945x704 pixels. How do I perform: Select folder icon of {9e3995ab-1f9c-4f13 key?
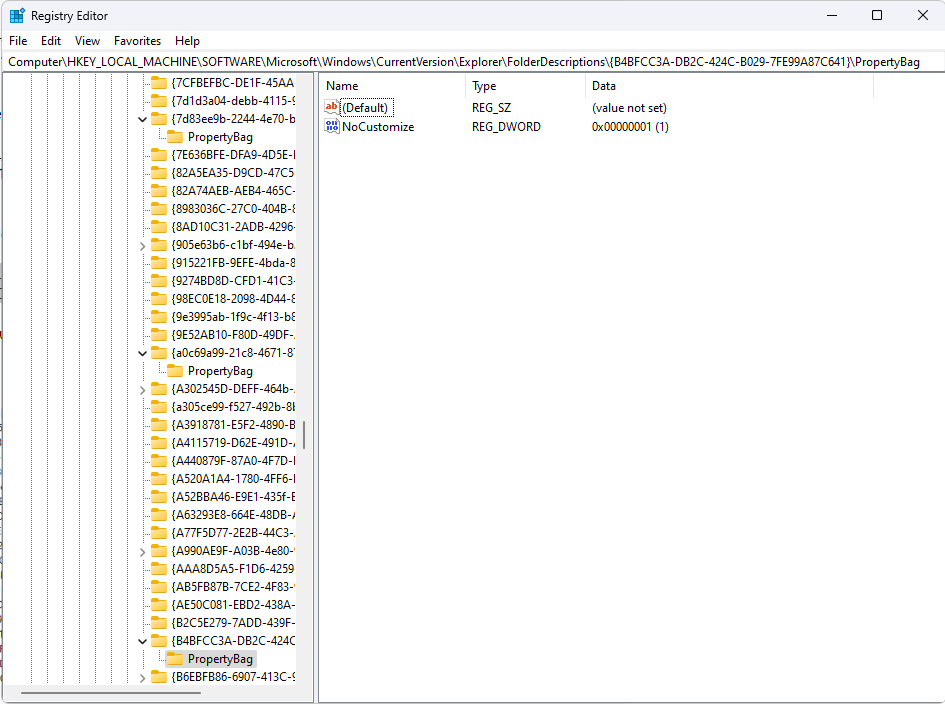pos(159,317)
